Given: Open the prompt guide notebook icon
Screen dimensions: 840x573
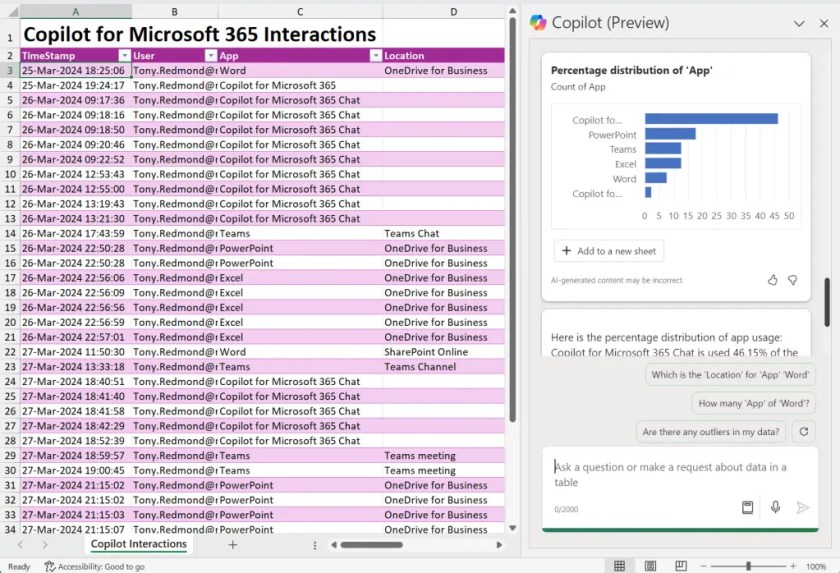Looking at the screenshot, I should [747, 507].
